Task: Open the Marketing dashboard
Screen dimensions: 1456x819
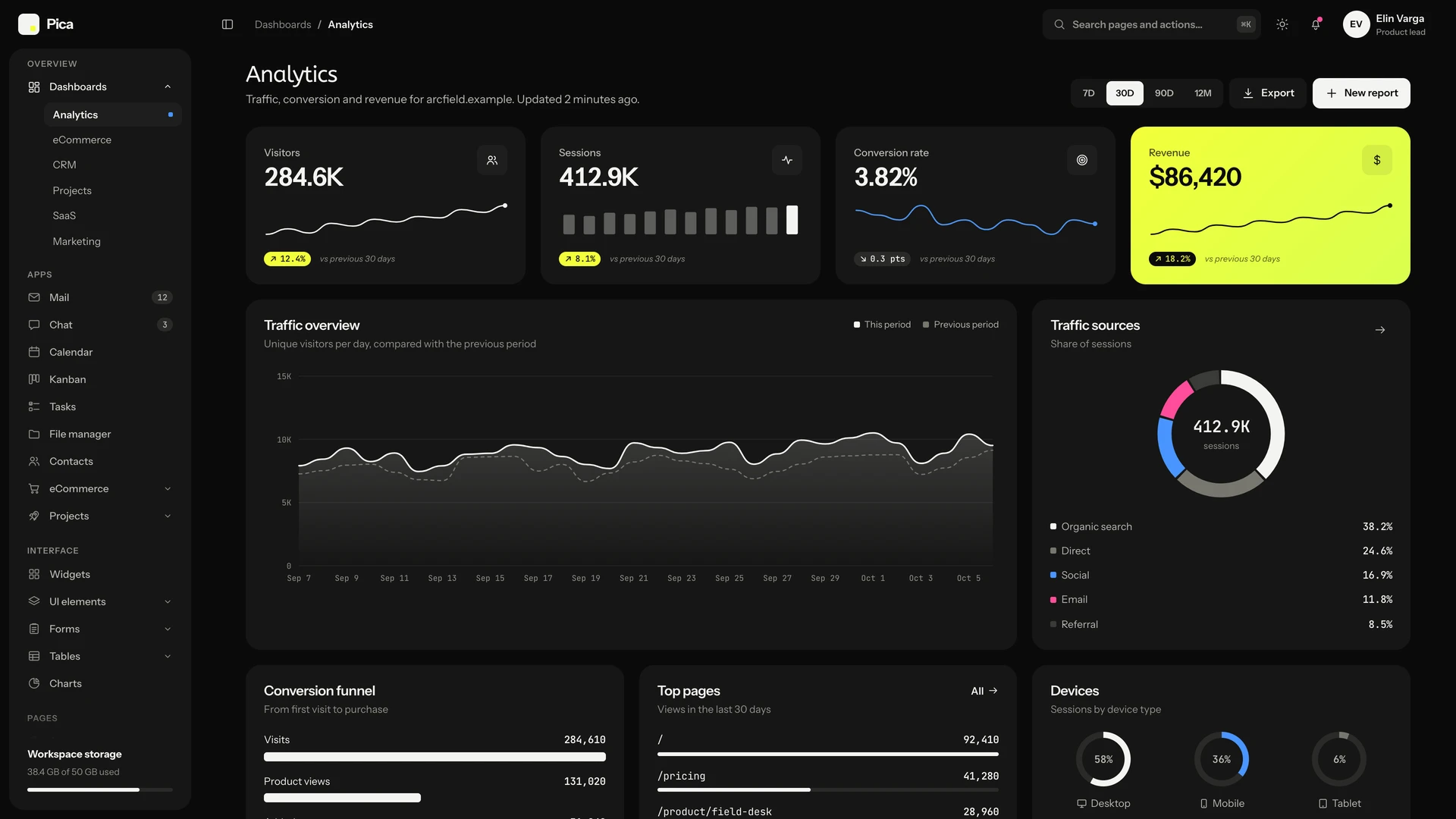Action: click(x=112, y=241)
